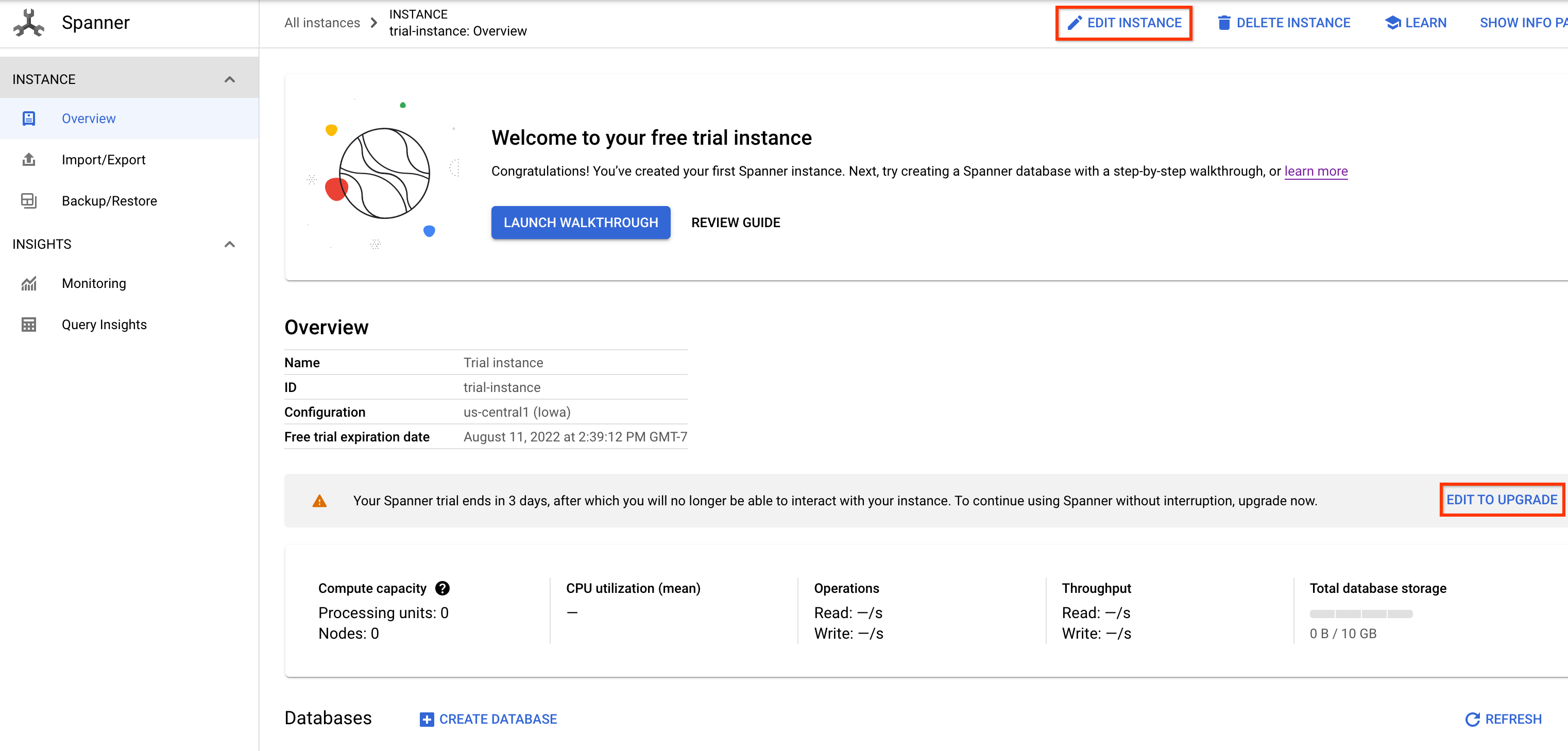Select All instances breadcrumb navigation
This screenshot has width=1568, height=751.
(319, 23)
